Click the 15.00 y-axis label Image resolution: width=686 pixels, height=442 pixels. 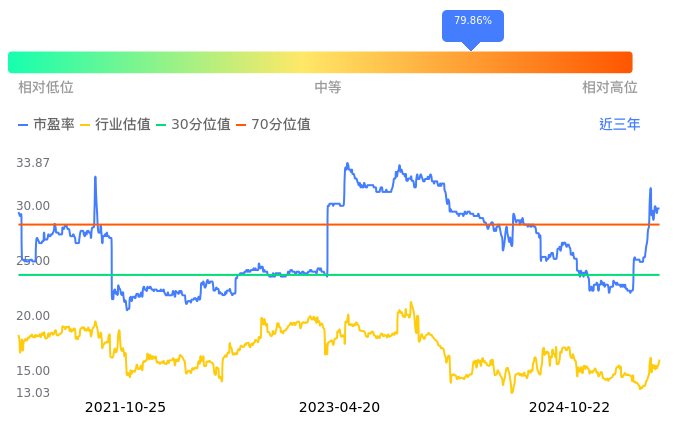[33, 371]
